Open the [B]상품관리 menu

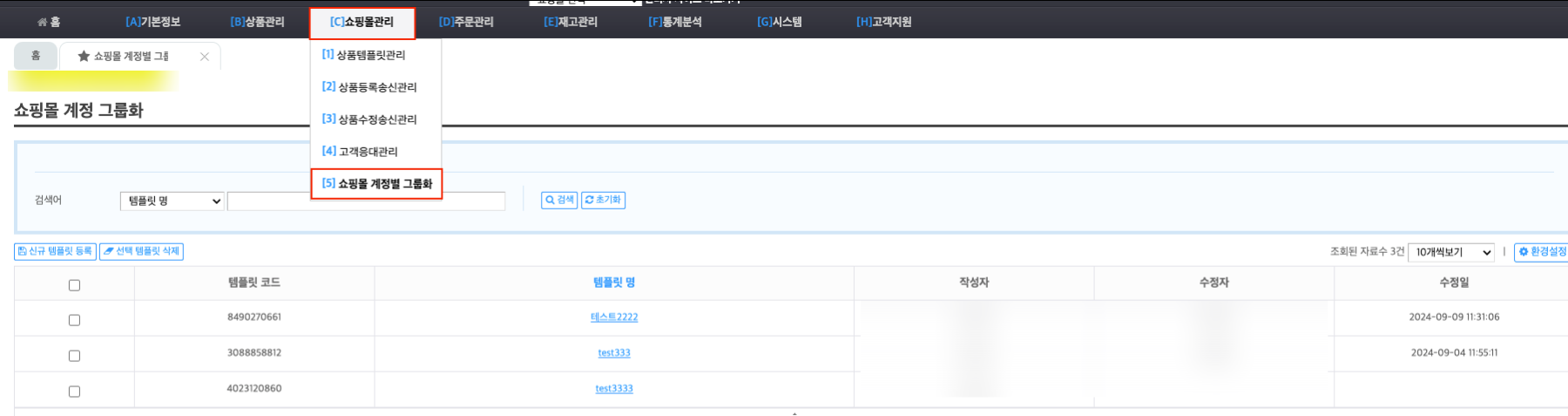coord(257,22)
